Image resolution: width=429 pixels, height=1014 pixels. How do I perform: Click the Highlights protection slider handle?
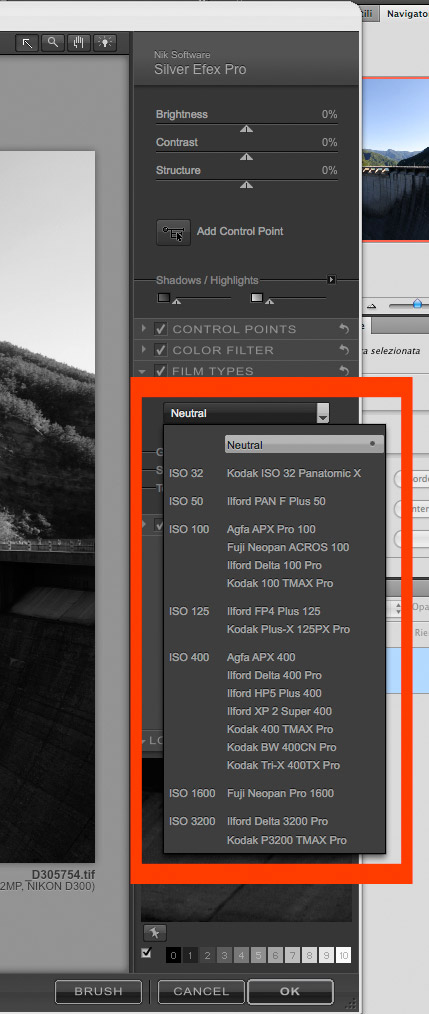point(269,301)
